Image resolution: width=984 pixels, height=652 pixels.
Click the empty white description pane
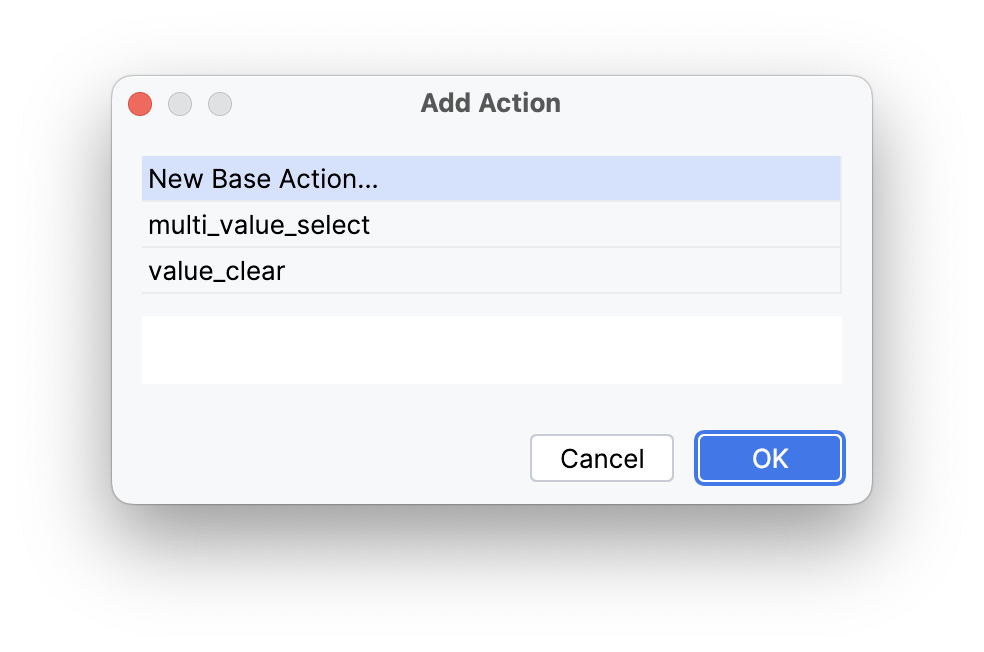(x=491, y=350)
